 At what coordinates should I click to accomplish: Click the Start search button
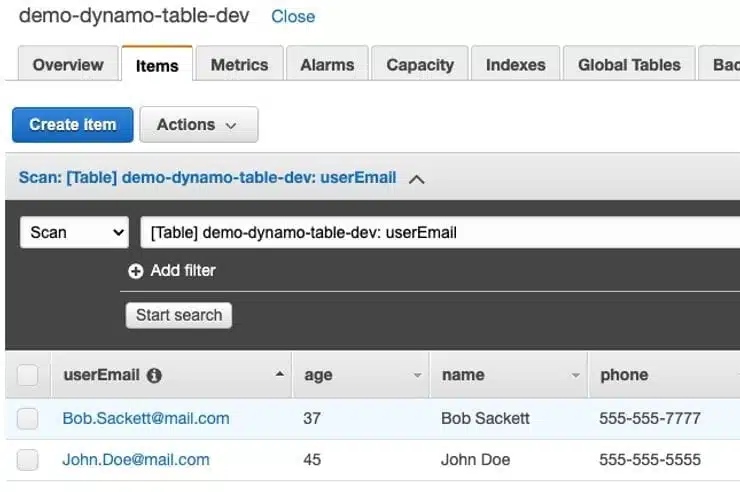(x=179, y=315)
